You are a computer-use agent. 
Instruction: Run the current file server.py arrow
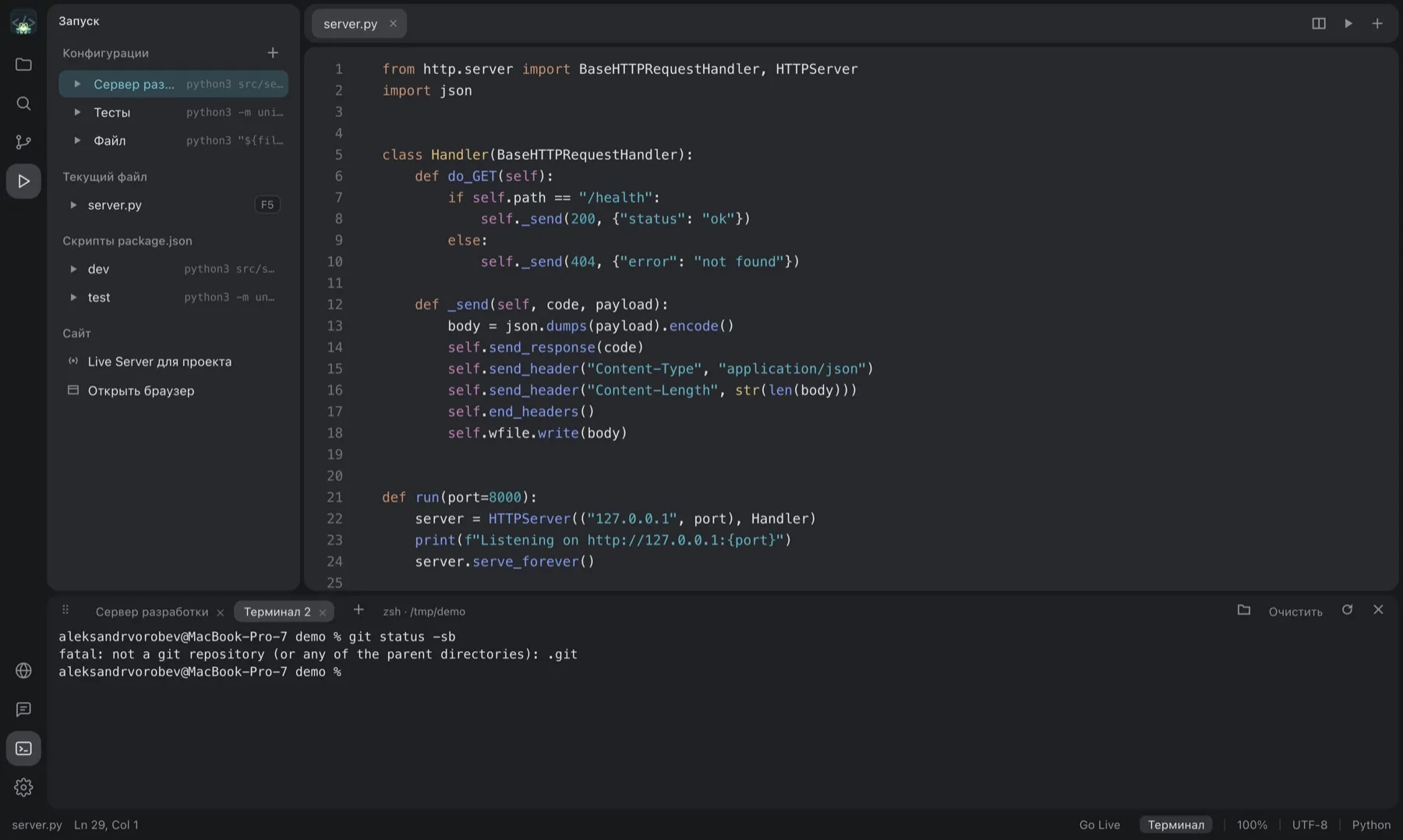pos(73,205)
